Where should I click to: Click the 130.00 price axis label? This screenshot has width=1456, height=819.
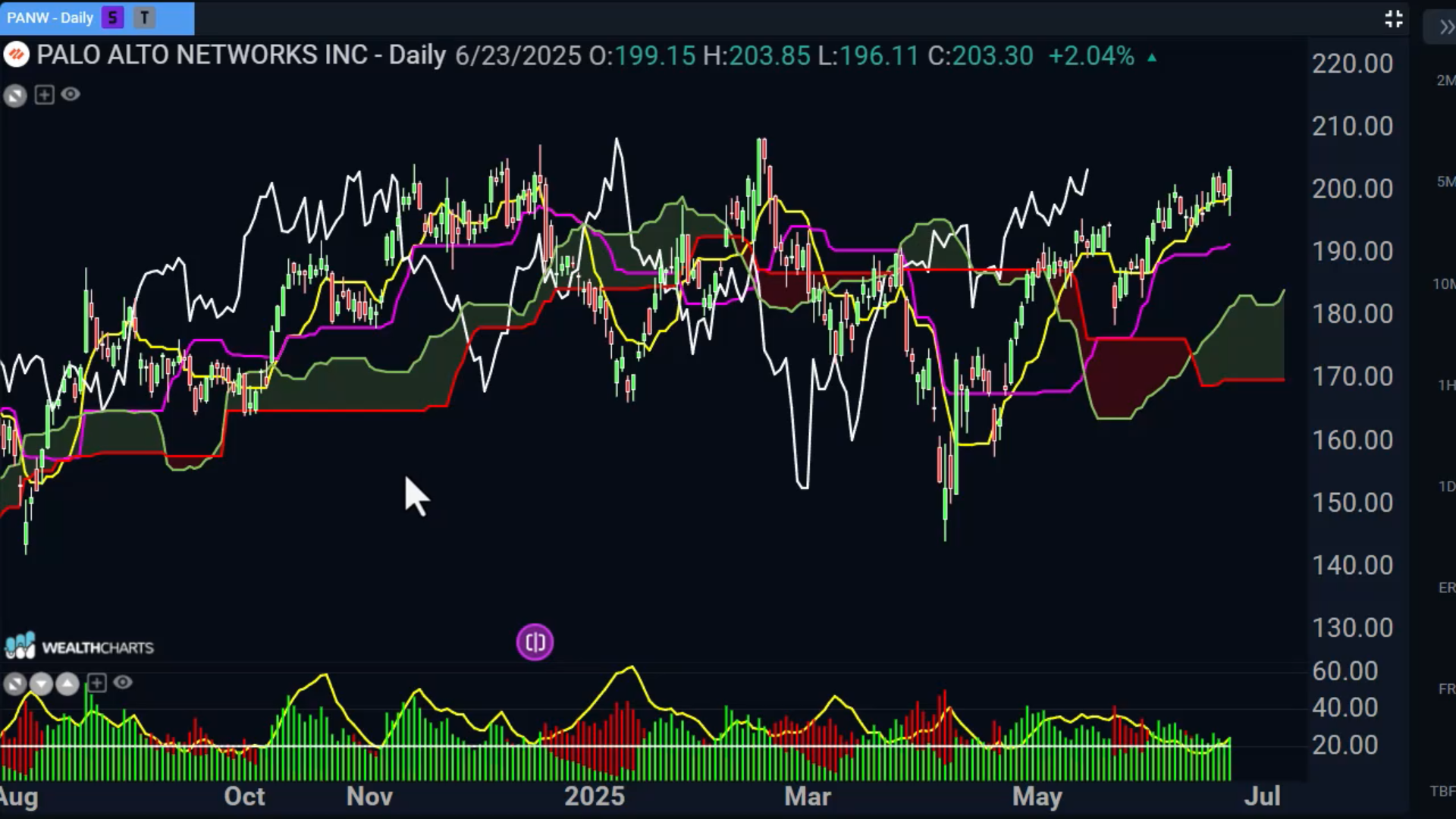tap(1353, 627)
